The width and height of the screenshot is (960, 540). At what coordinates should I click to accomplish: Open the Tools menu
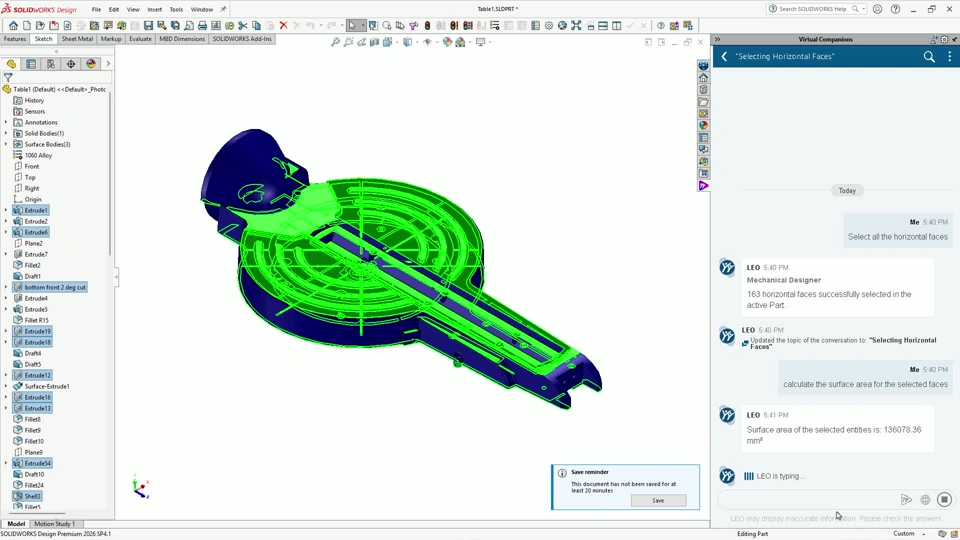[x=176, y=10]
